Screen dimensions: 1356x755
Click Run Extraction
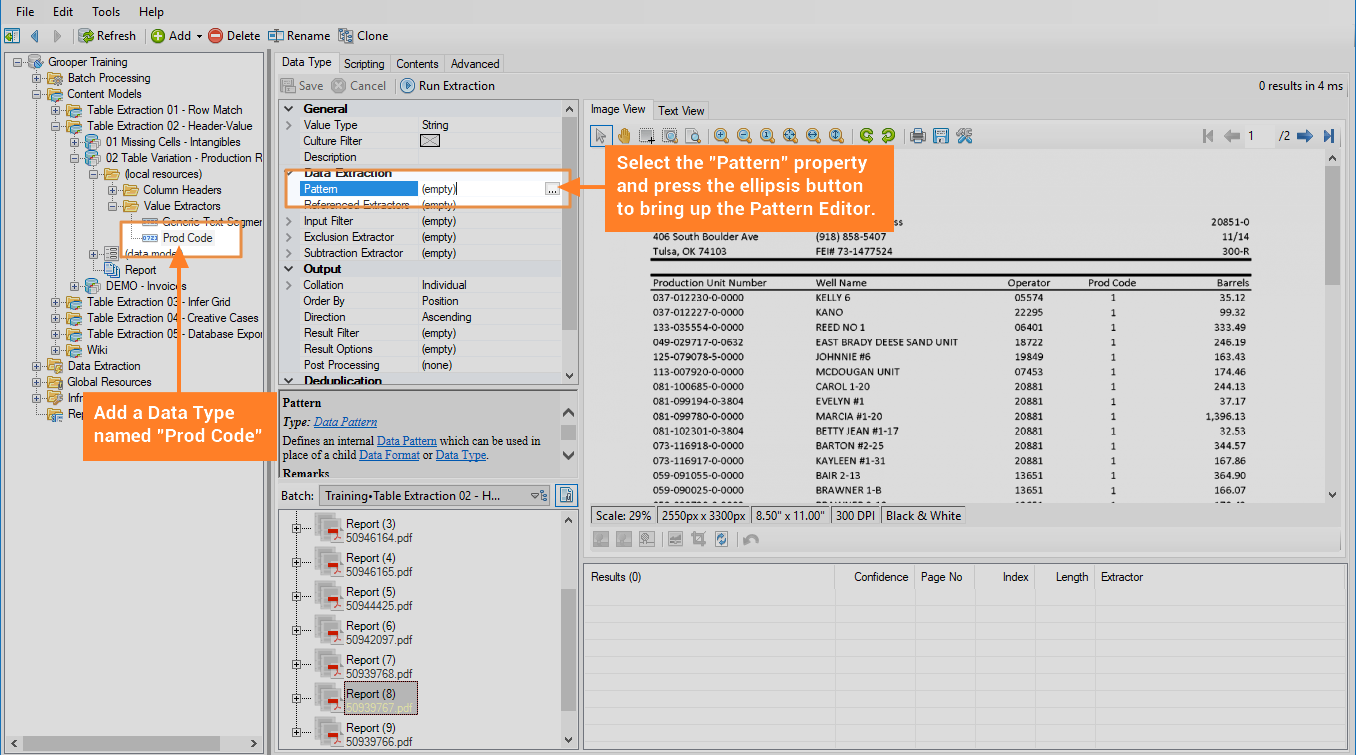click(x=447, y=86)
